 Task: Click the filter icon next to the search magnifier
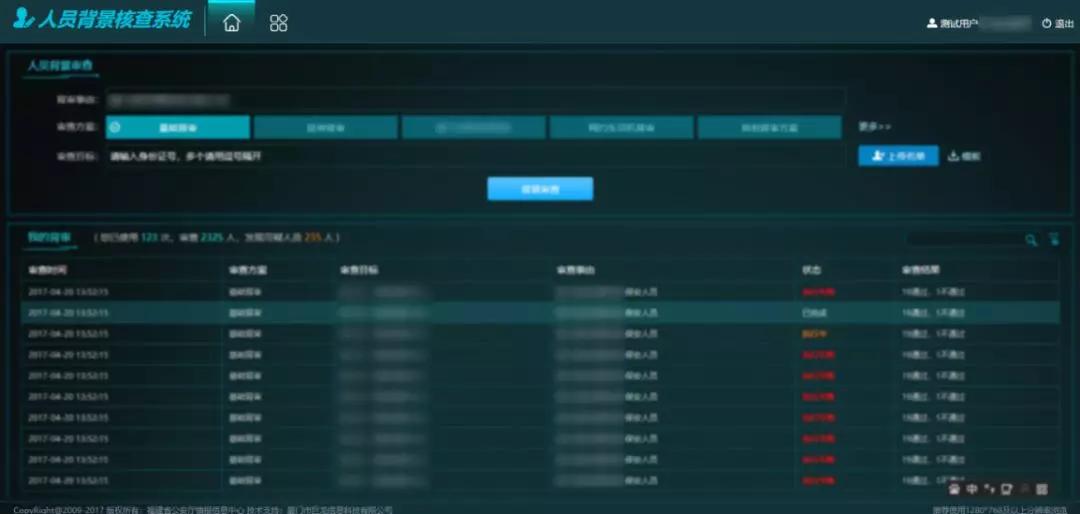(1053, 240)
